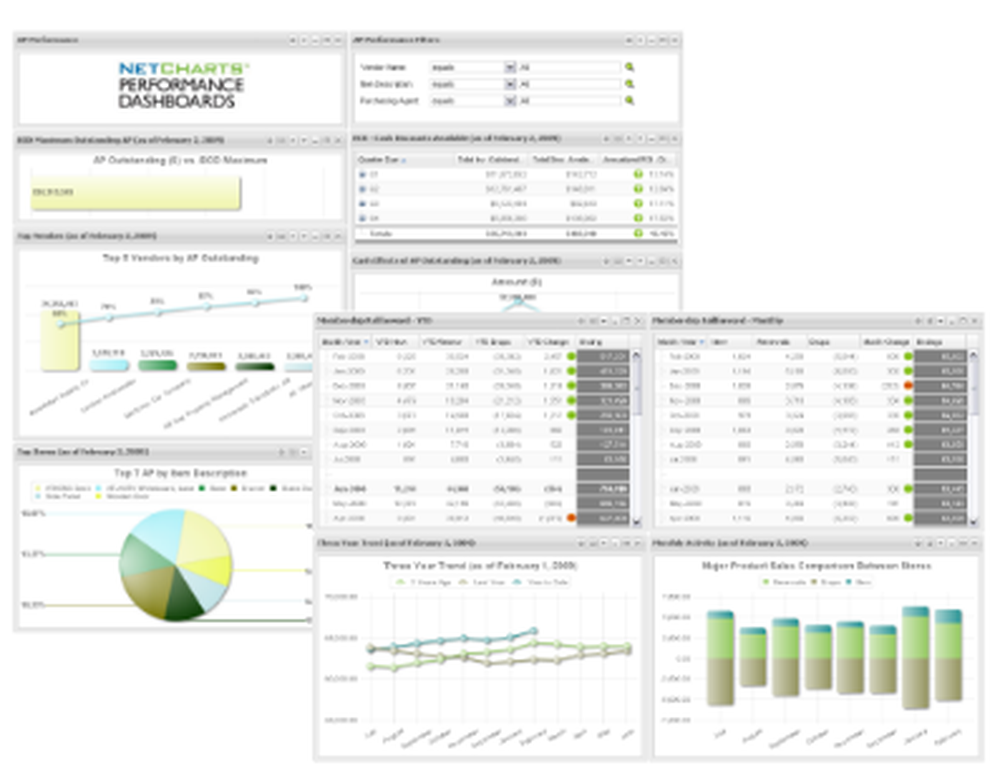
Task: Click the 'Renewals' legend entry in product sales chart
Action: point(784,582)
